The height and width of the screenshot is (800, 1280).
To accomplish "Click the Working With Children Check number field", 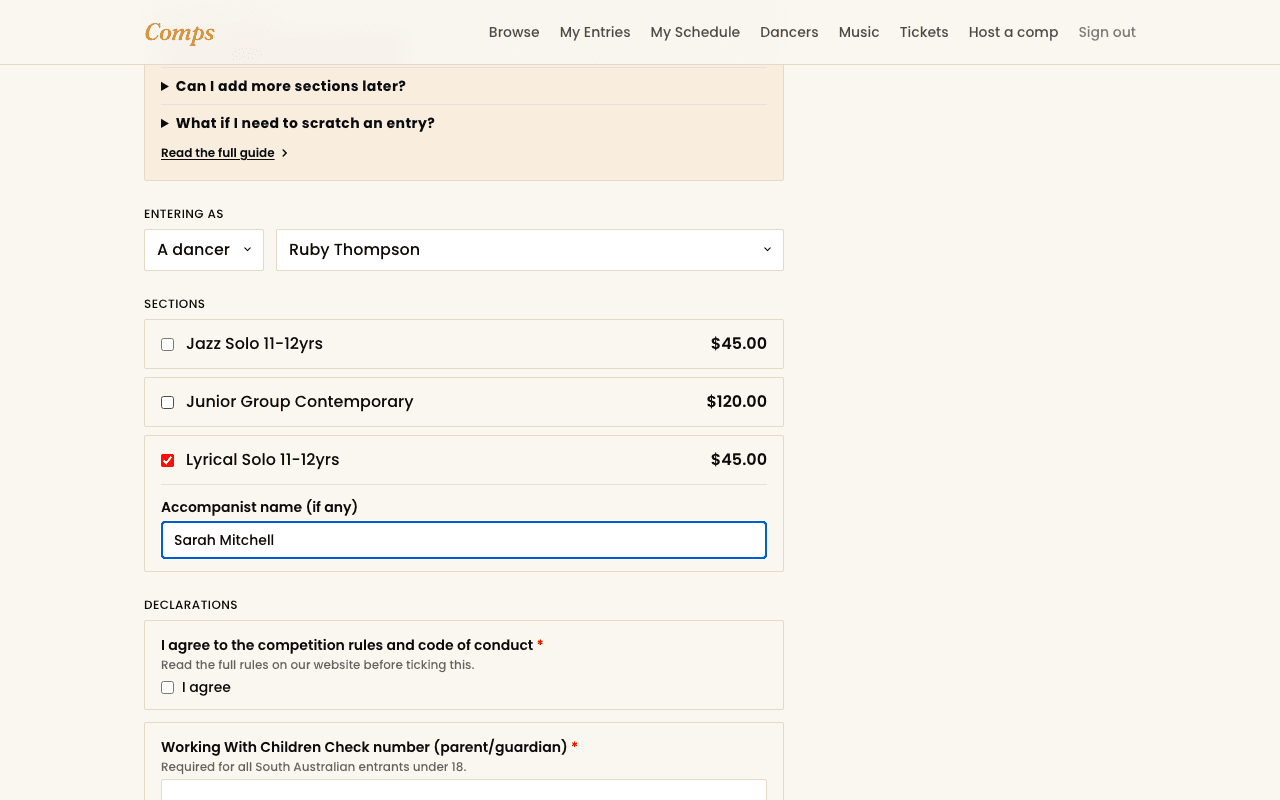I will tap(464, 790).
